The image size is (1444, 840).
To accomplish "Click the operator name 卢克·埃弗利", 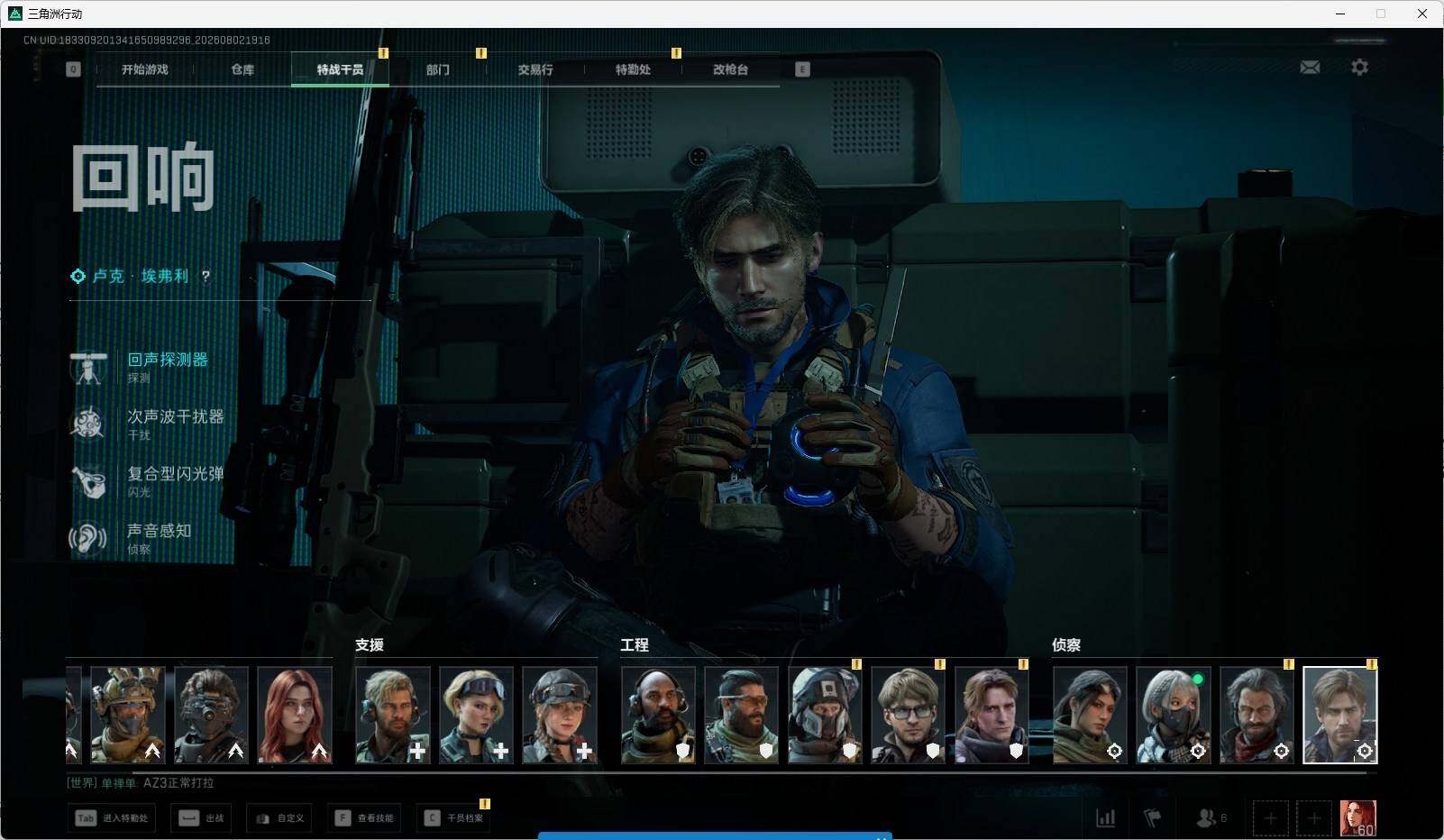I will point(141,277).
